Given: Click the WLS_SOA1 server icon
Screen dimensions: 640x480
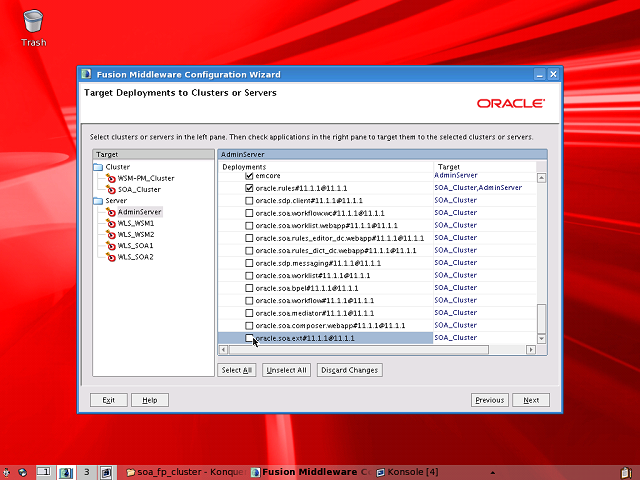Looking at the screenshot, I should point(111,246).
